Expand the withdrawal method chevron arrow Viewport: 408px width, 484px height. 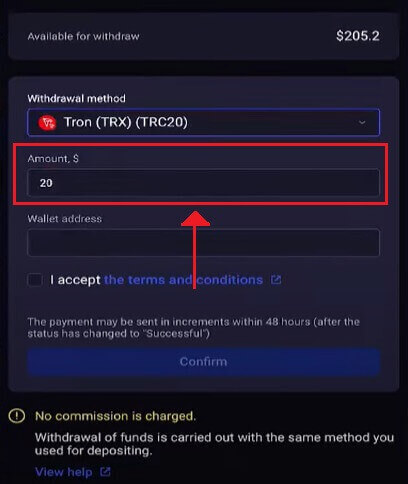pyautogui.click(x=362, y=122)
